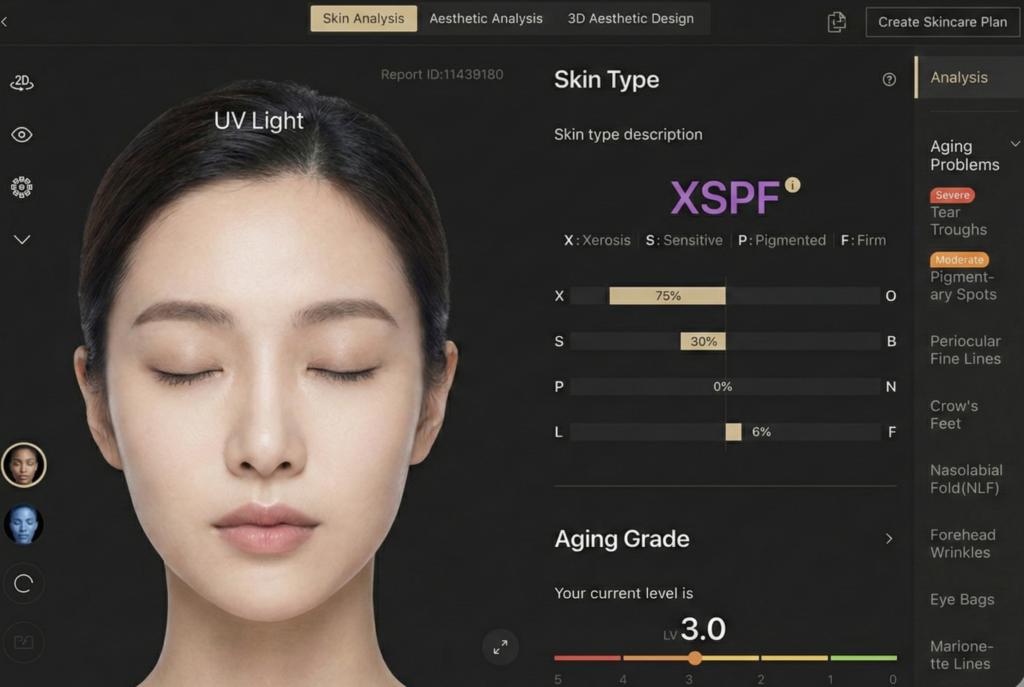This screenshot has width=1024, height=687.
Task: Click the export report icon
Action: click(837, 22)
